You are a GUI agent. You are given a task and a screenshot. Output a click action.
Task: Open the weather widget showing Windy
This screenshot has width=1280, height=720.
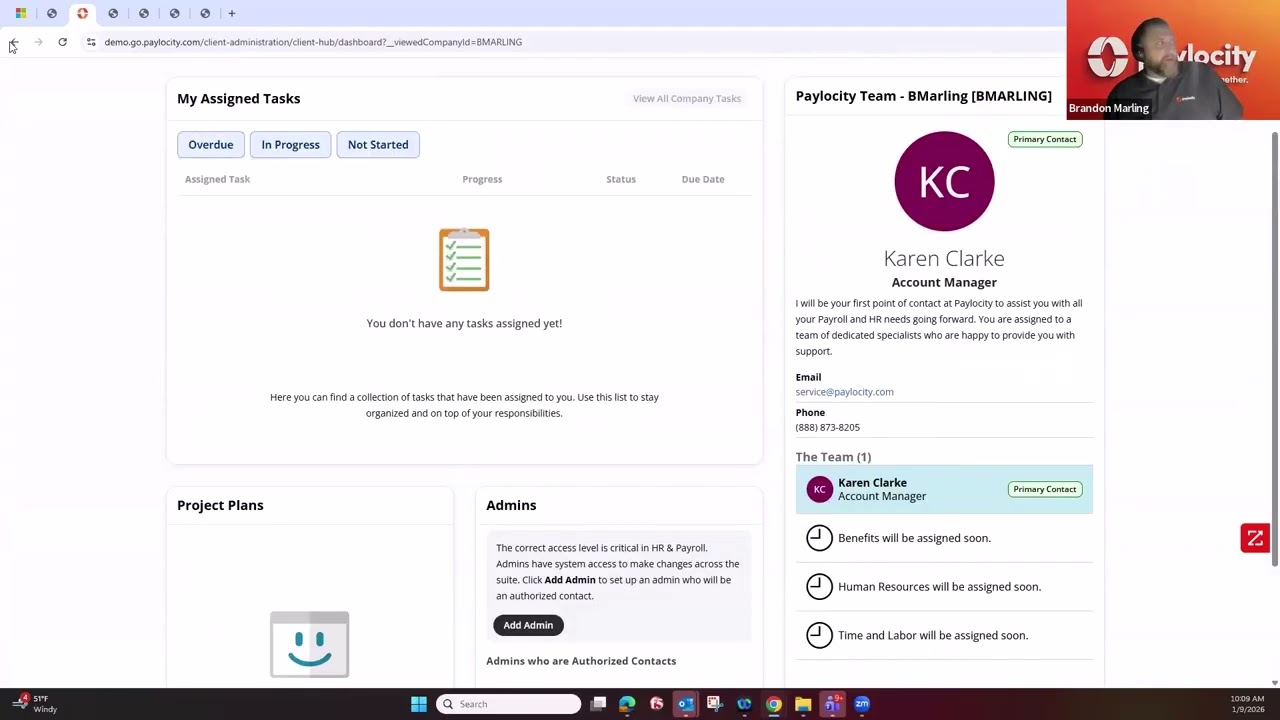(x=34, y=704)
